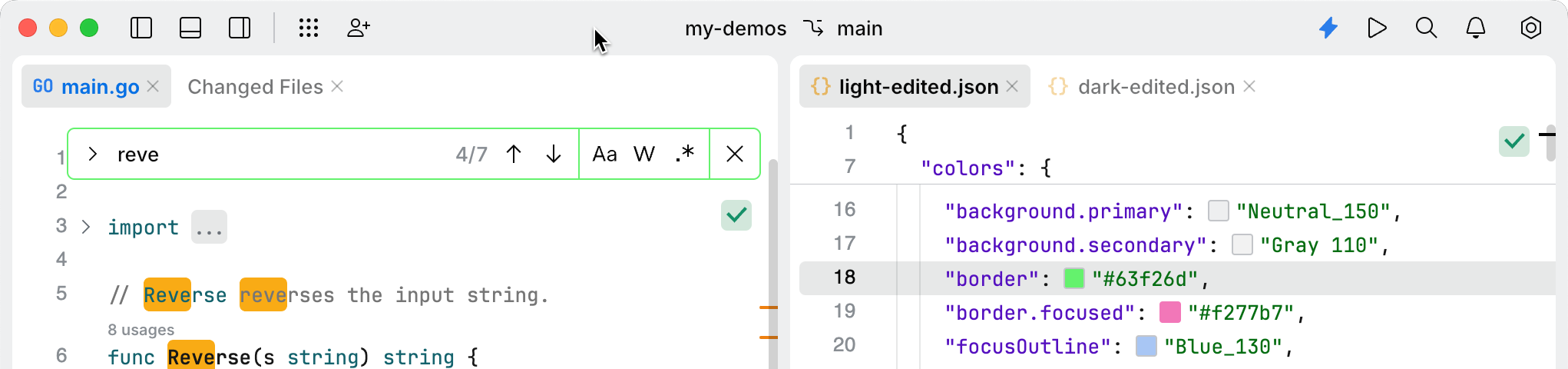1568x369 pixels.
Task: Open the apps grid menu
Action: [309, 28]
